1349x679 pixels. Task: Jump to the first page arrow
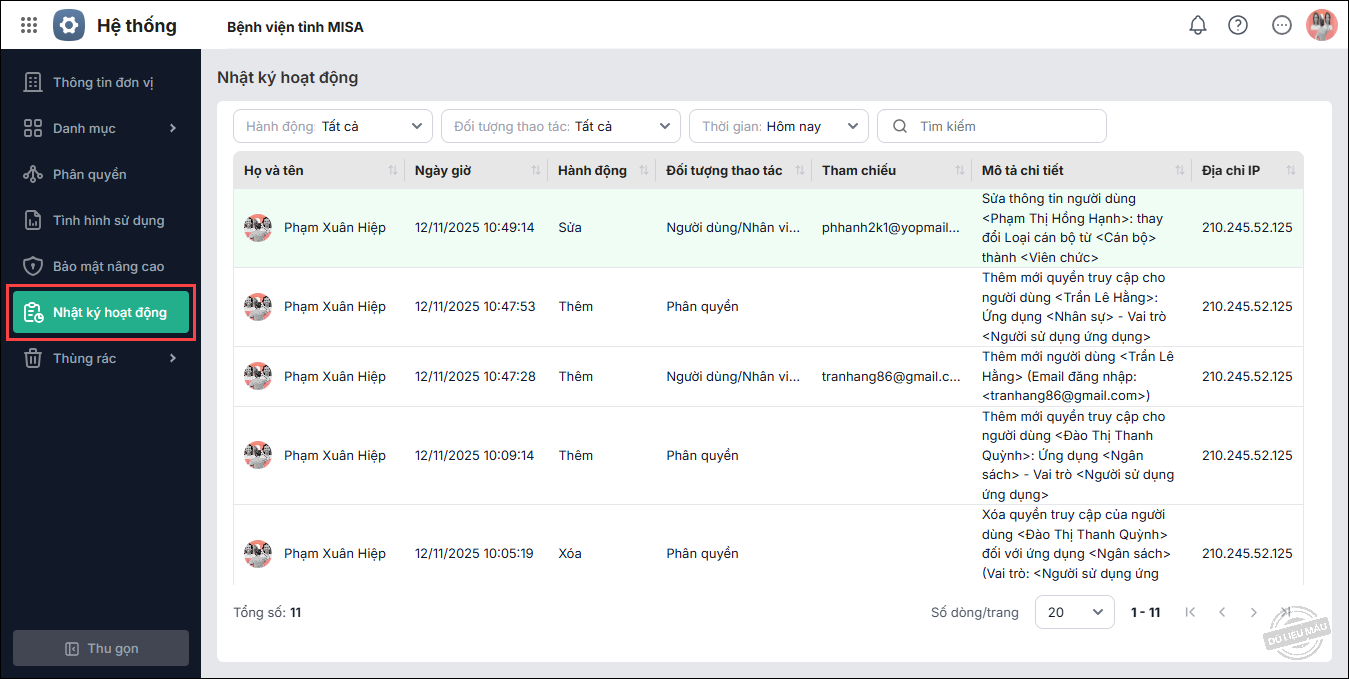click(x=1190, y=612)
